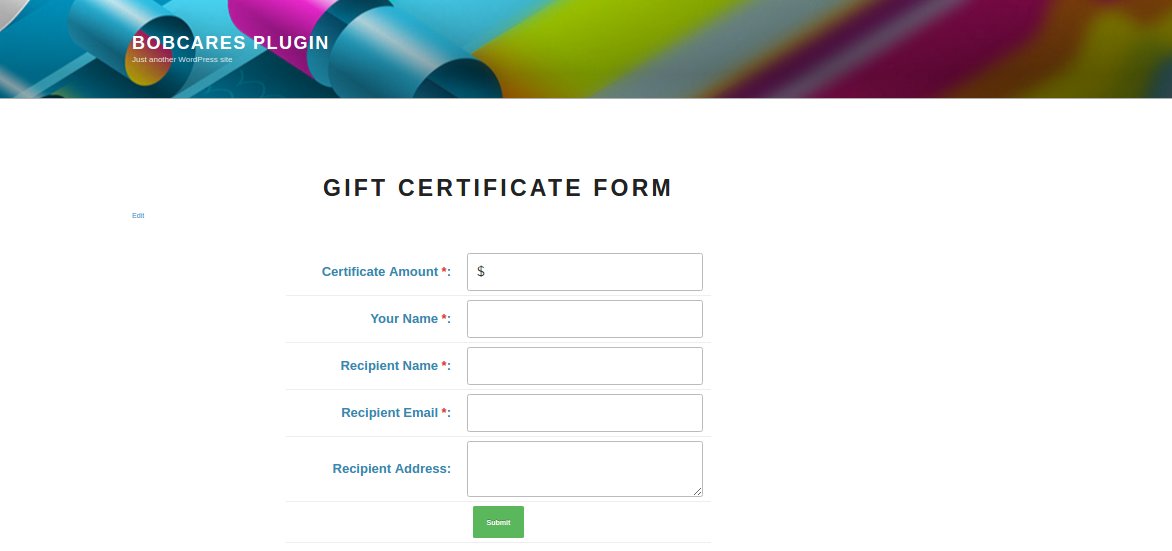The height and width of the screenshot is (551, 1172).
Task: Open the Edit link below the heading
Action: [138, 215]
